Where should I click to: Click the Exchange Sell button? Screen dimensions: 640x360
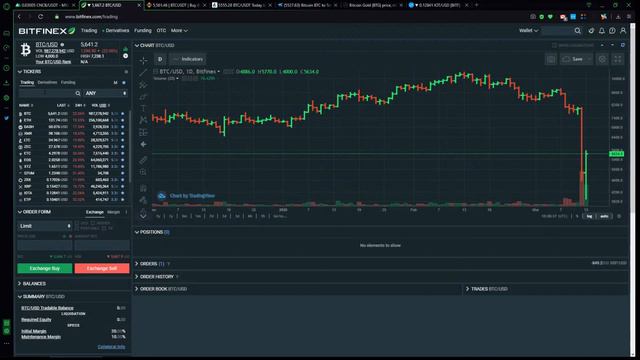(102, 269)
